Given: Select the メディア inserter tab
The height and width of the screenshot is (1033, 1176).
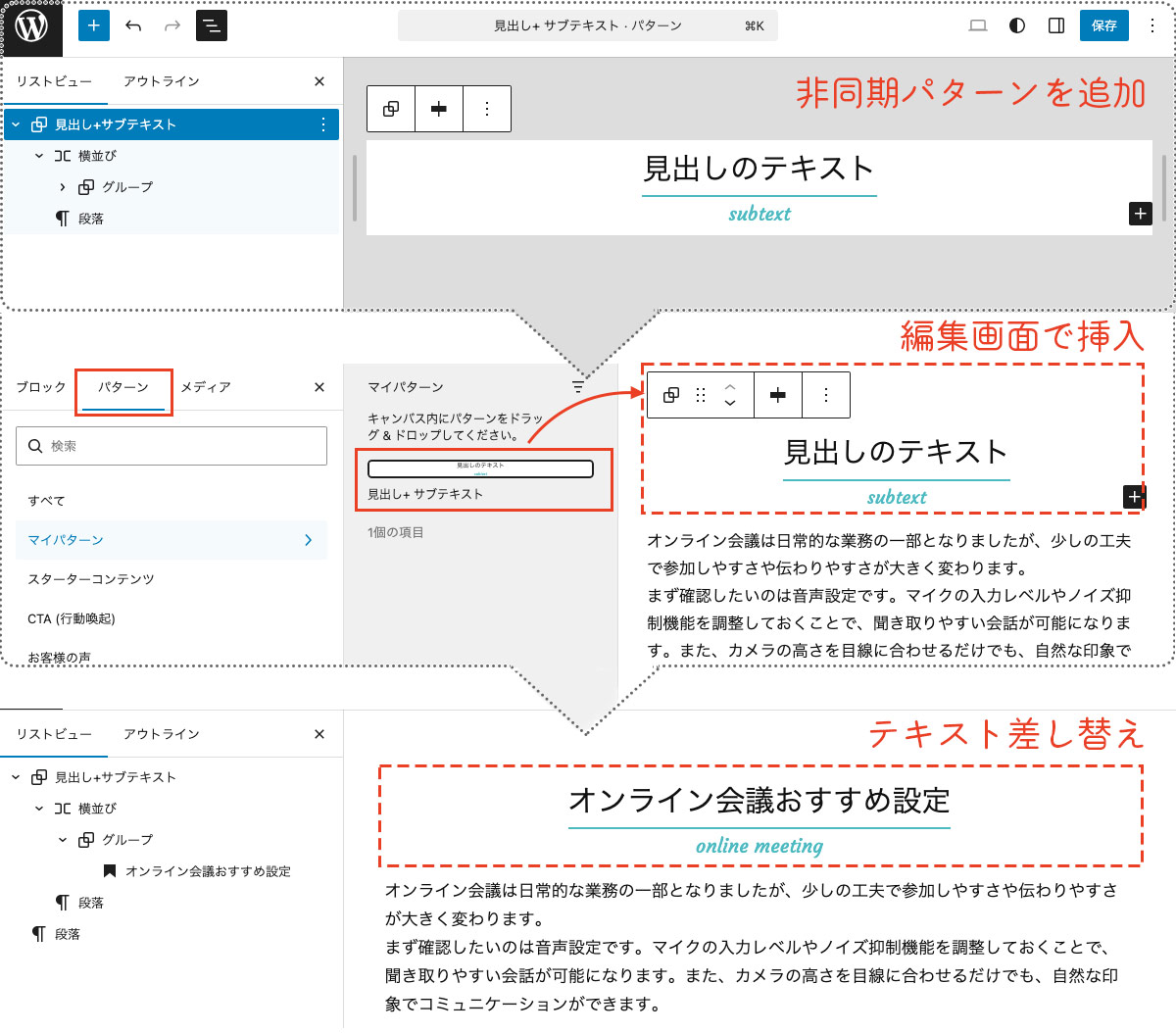Looking at the screenshot, I should [x=206, y=387].
